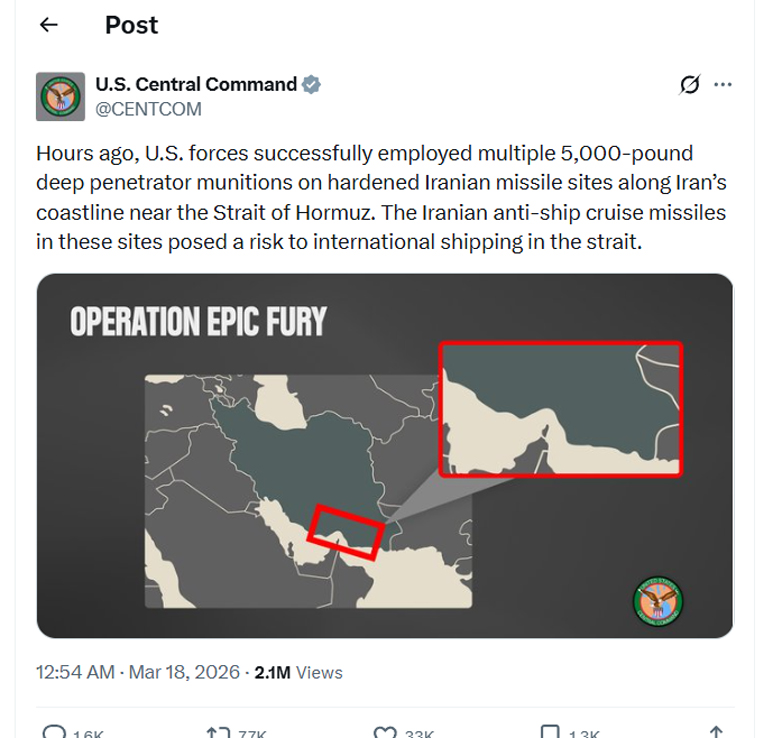Reply to the post via comment icon
Screen dimensions: 782x738
(57, 733)
